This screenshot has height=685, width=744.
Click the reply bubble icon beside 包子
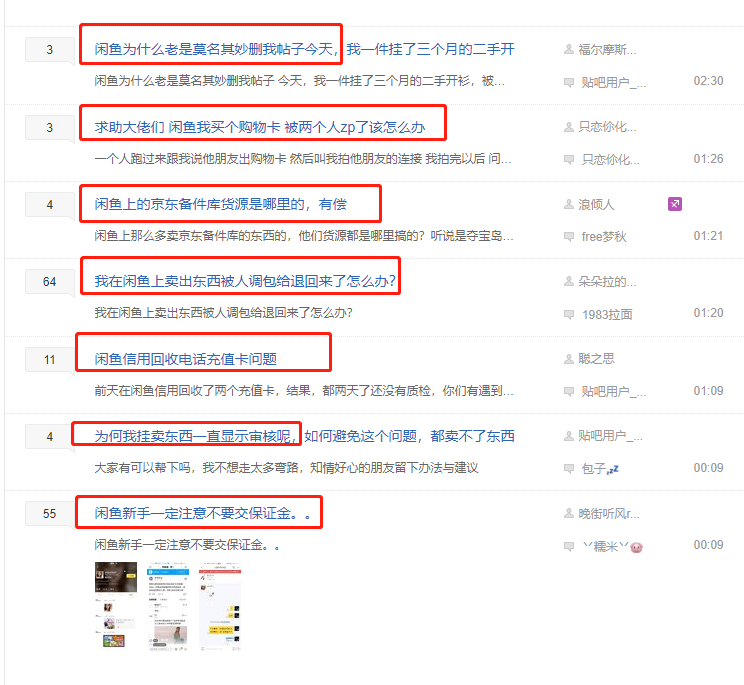569,469
